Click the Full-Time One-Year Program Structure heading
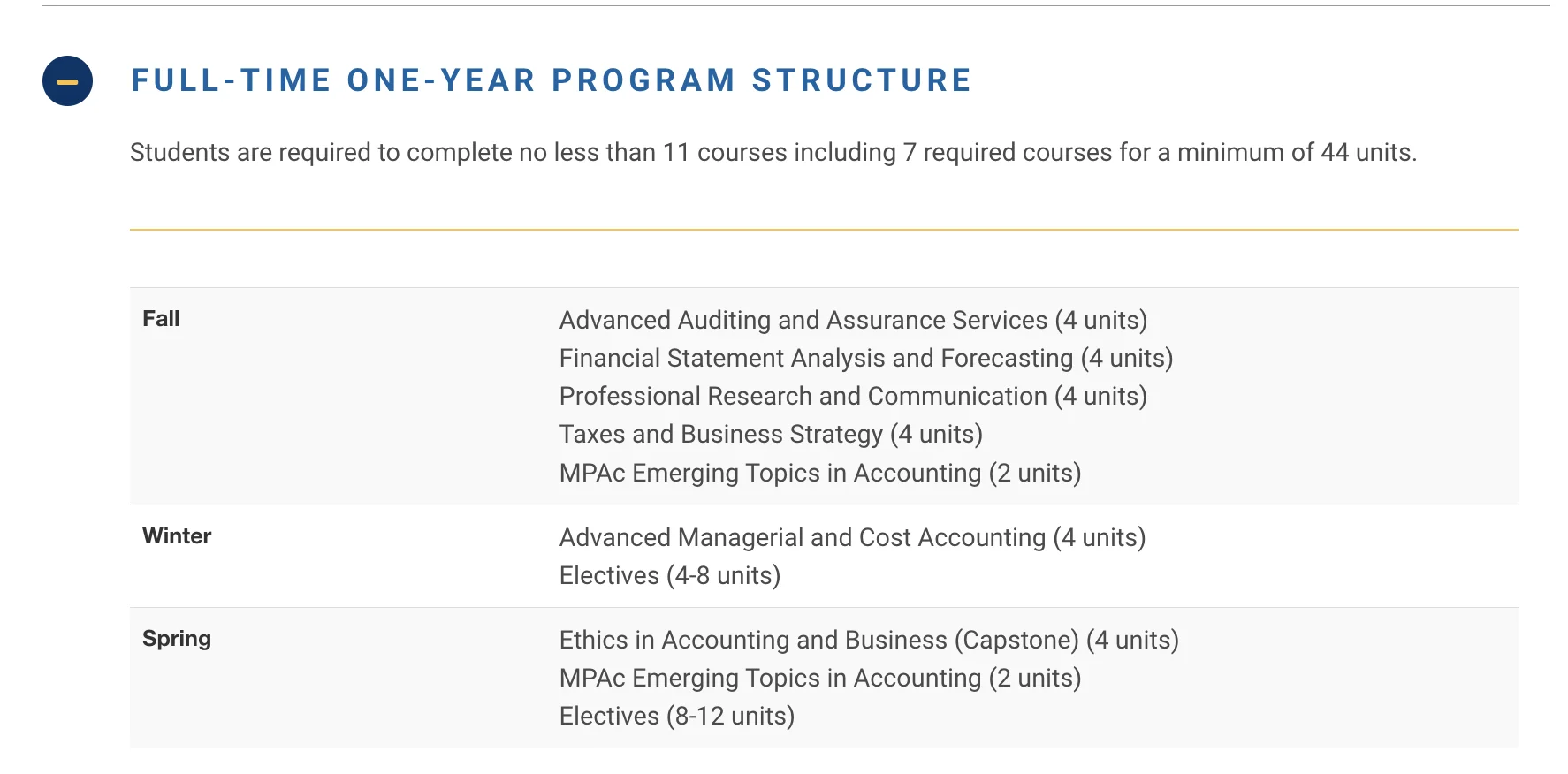The image size is (1568, 774). (551, 80)
